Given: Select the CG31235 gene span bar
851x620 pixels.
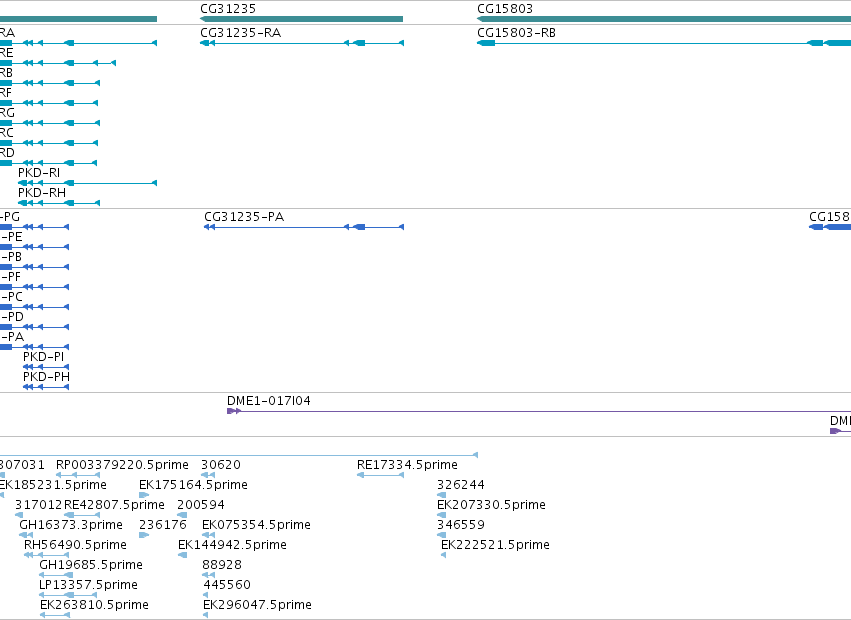Looking at the screenshot, I should [x=301, y=19].
